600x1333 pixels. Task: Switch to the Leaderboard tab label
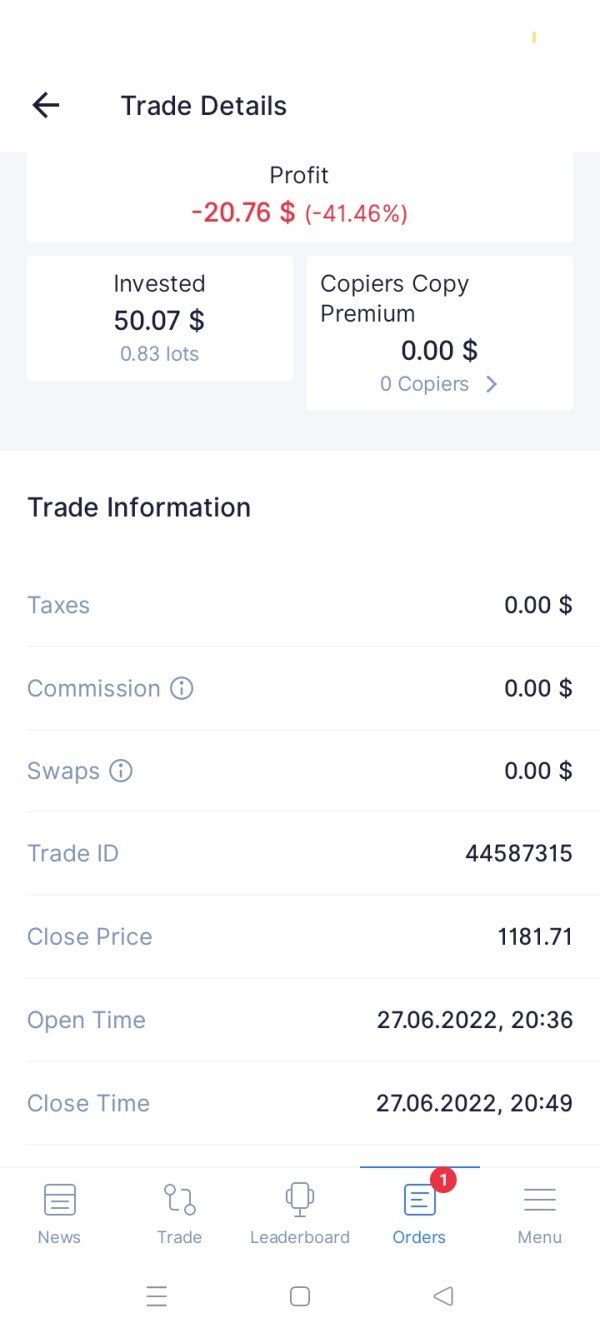tap(300, 1237)
